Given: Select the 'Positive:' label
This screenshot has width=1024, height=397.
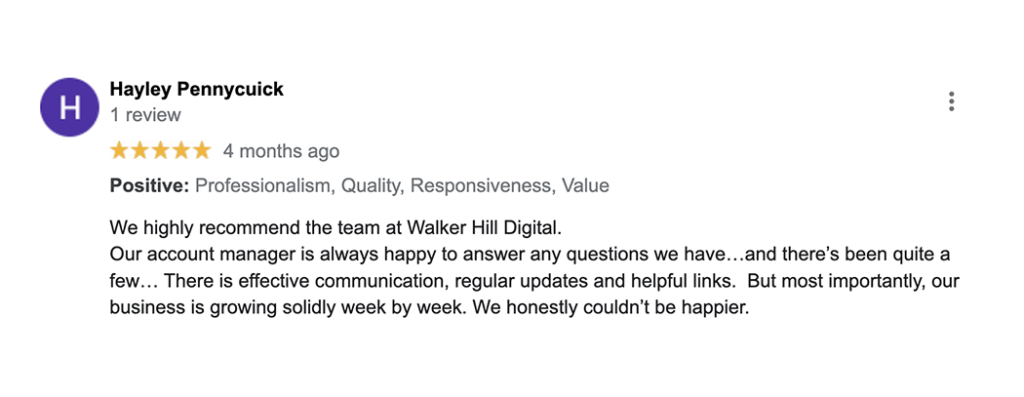Looking at the screenshot, I should pos(150,186).
